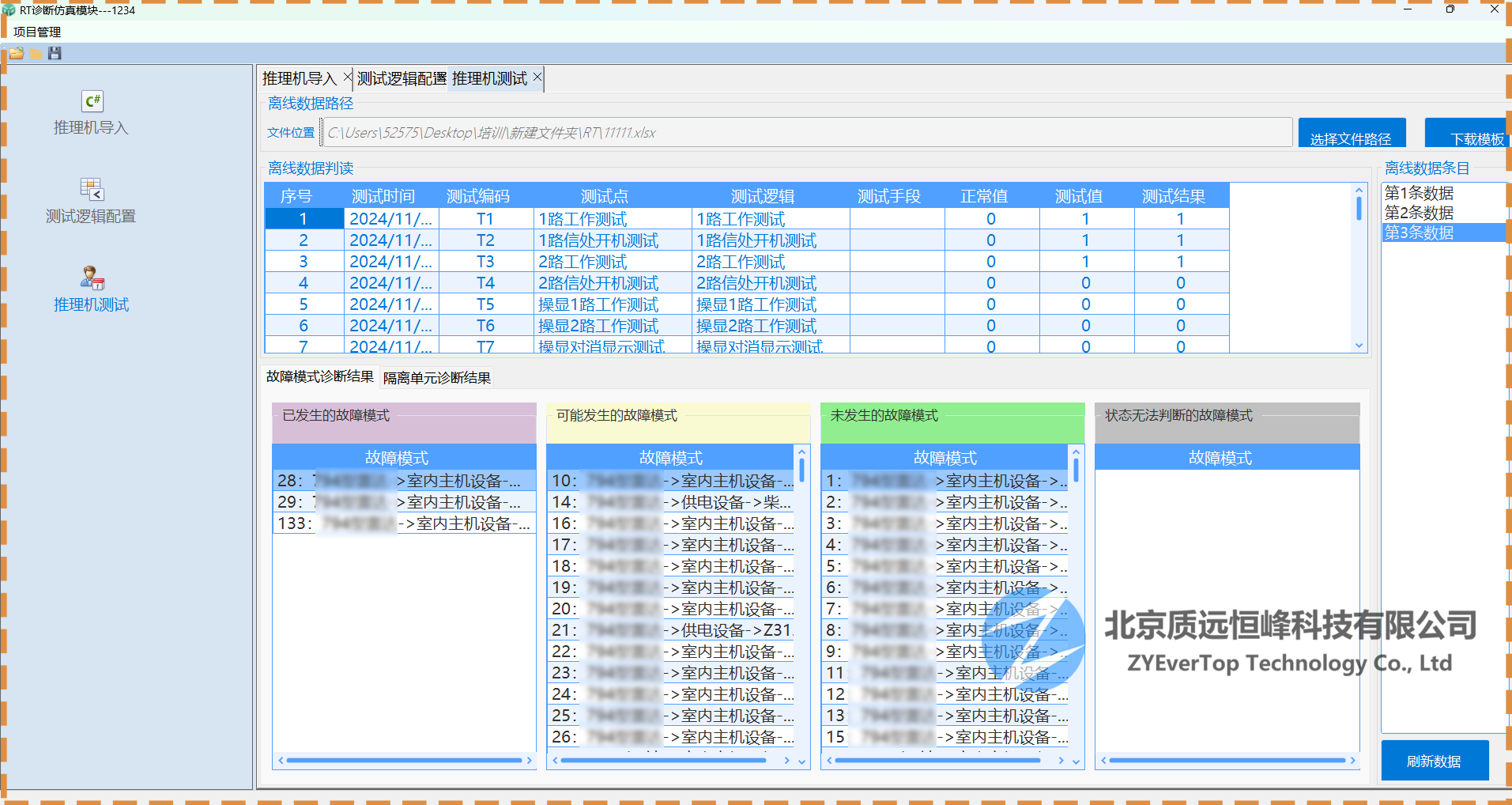Click the 测试值 column header

pyautogui.click(x=1079, y=196)
